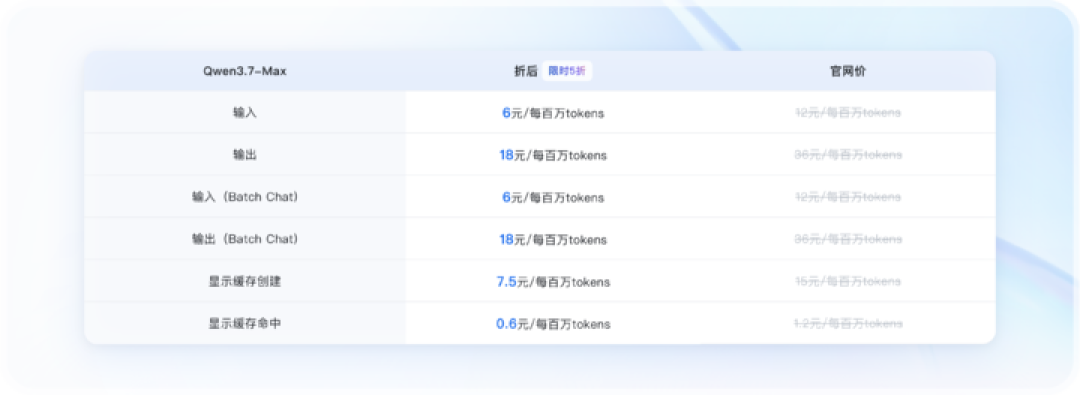Click struck-through 36元 price in plain 输出 row
The width and height of the screenshot is (1080, 395).
pos(848,155)
